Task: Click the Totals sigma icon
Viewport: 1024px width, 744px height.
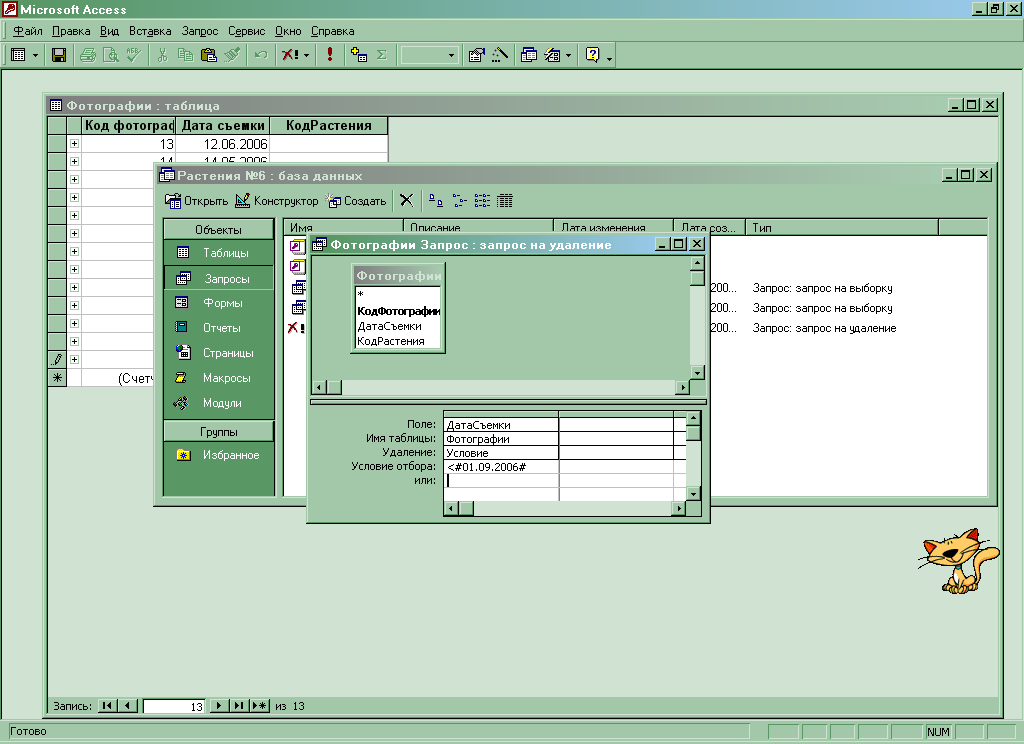Action: coord(382,55)
